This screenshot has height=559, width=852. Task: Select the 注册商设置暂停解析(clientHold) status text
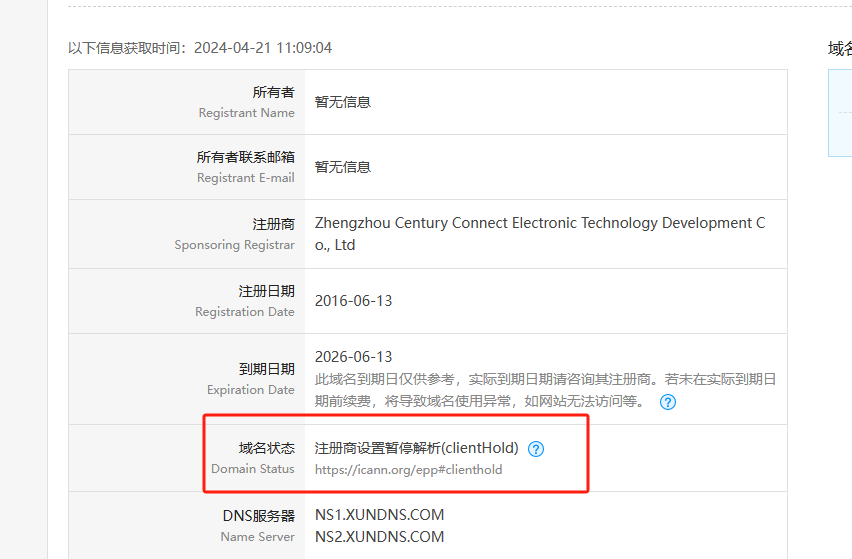tap(416, 448)
